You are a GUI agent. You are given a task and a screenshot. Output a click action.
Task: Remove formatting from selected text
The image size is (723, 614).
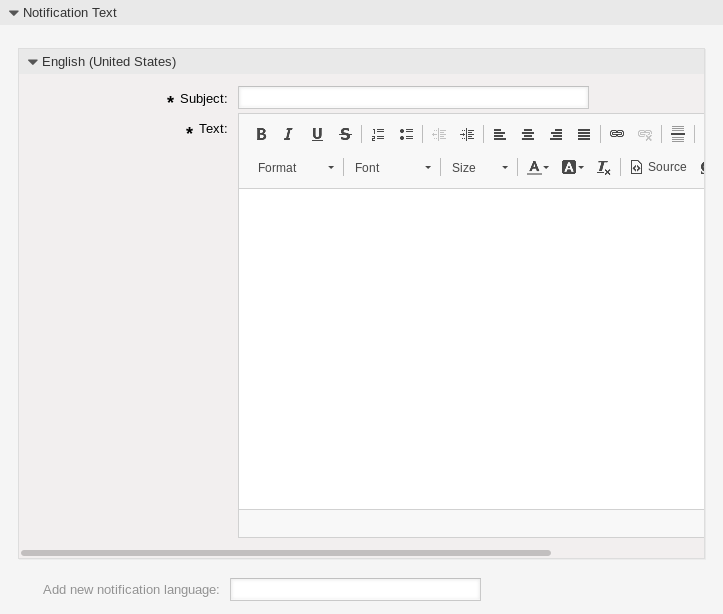tap(604, 167)
